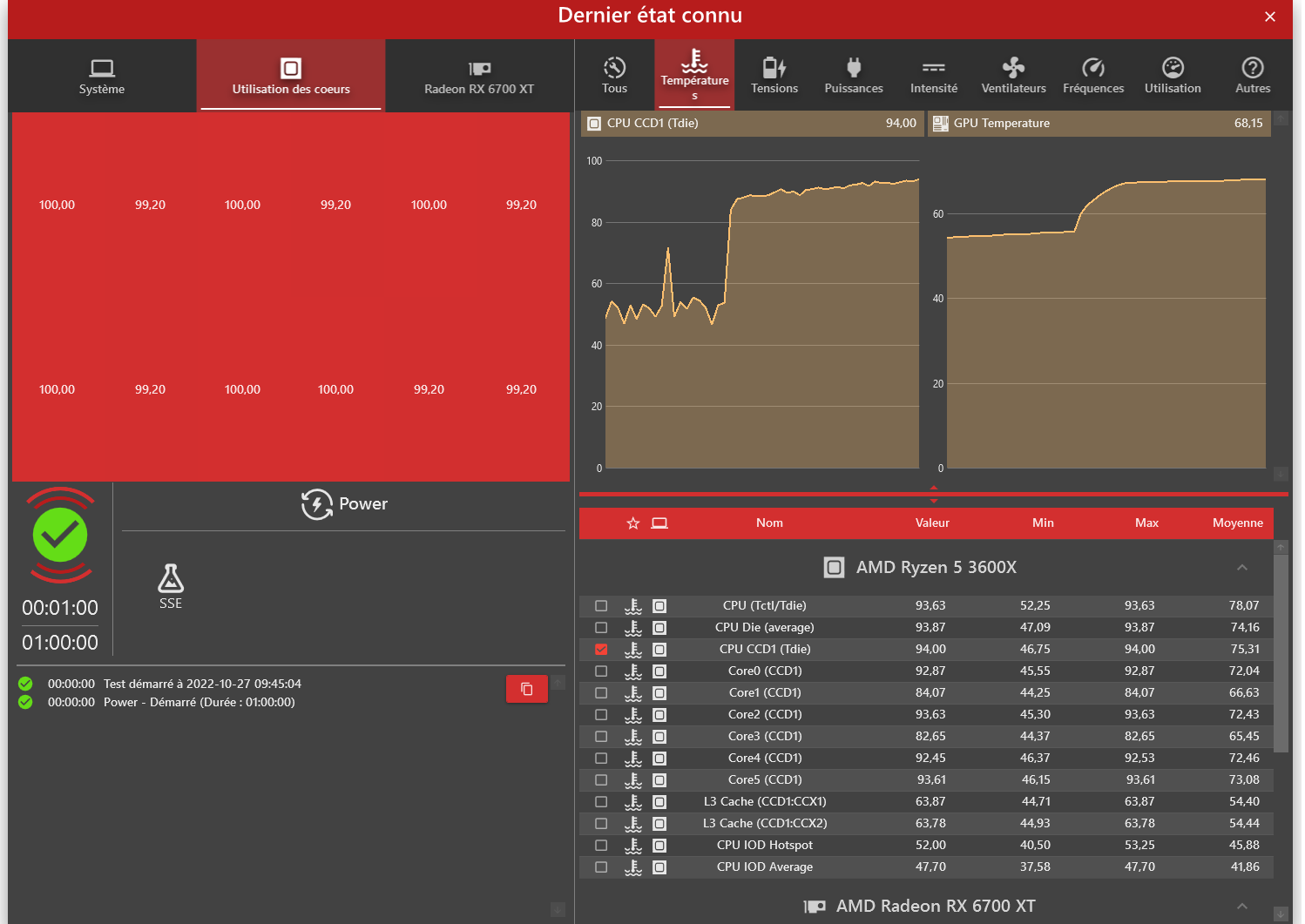The image size is (1305, 924).
Task: Show all sensors with Tous
Action: [614, 76]
